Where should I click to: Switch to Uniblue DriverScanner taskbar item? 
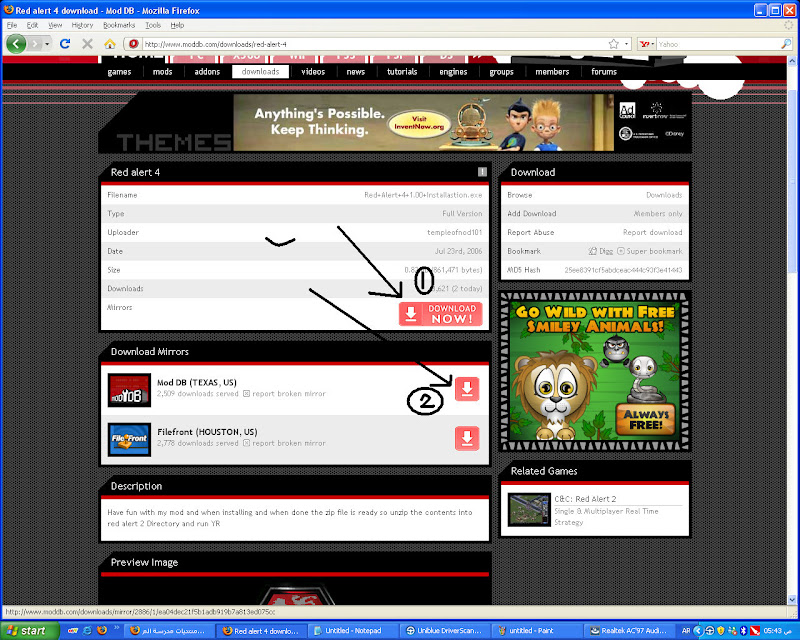click(444, 631)
